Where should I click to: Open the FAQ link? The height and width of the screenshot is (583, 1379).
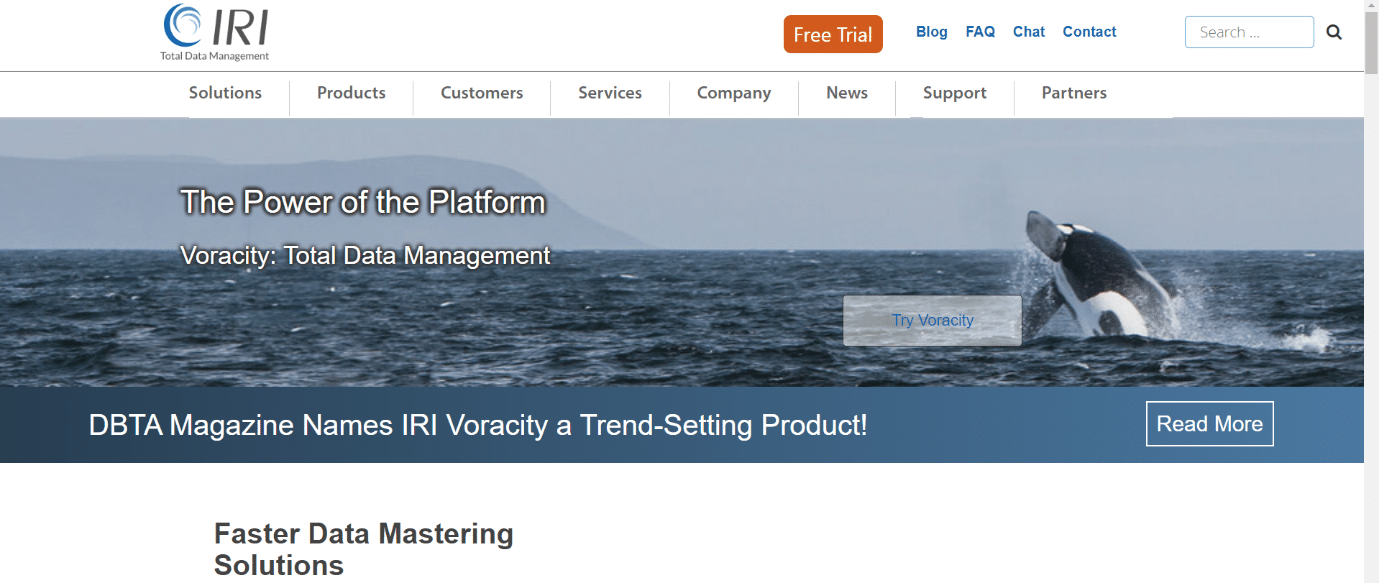tap(980, 32)
